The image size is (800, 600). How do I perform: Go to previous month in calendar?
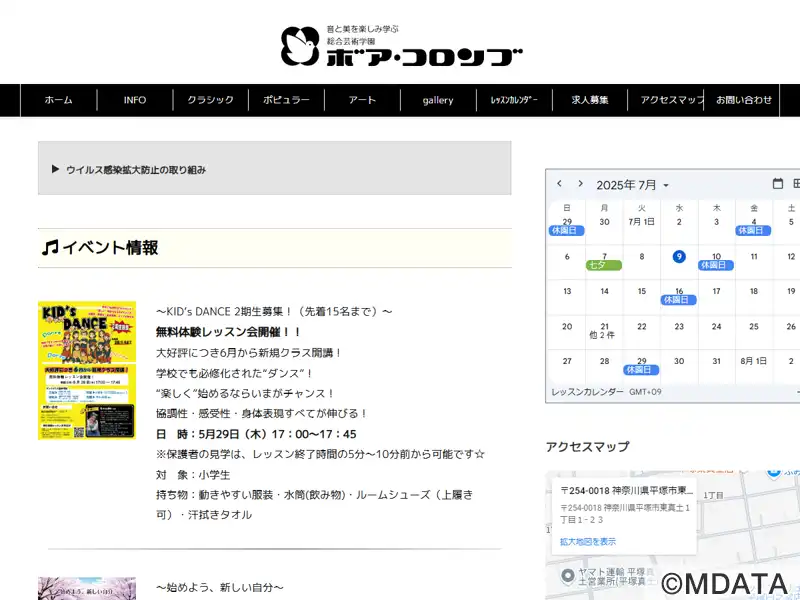pyautogui.click(x=560, y=184)
